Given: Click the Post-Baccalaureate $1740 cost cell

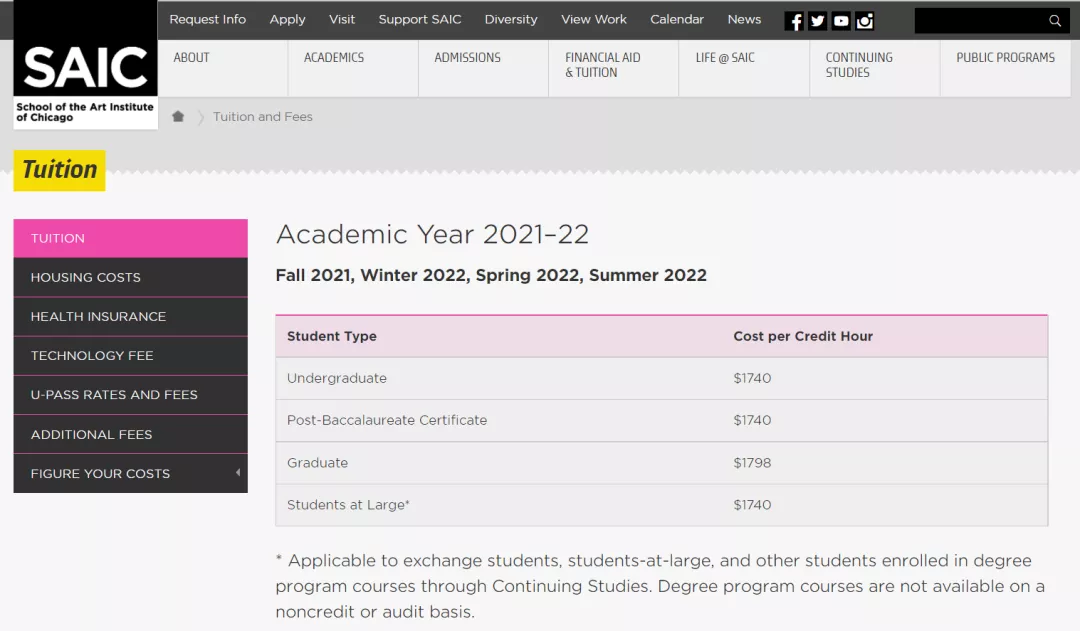Looking at the screenshot, I should (752, 420).
